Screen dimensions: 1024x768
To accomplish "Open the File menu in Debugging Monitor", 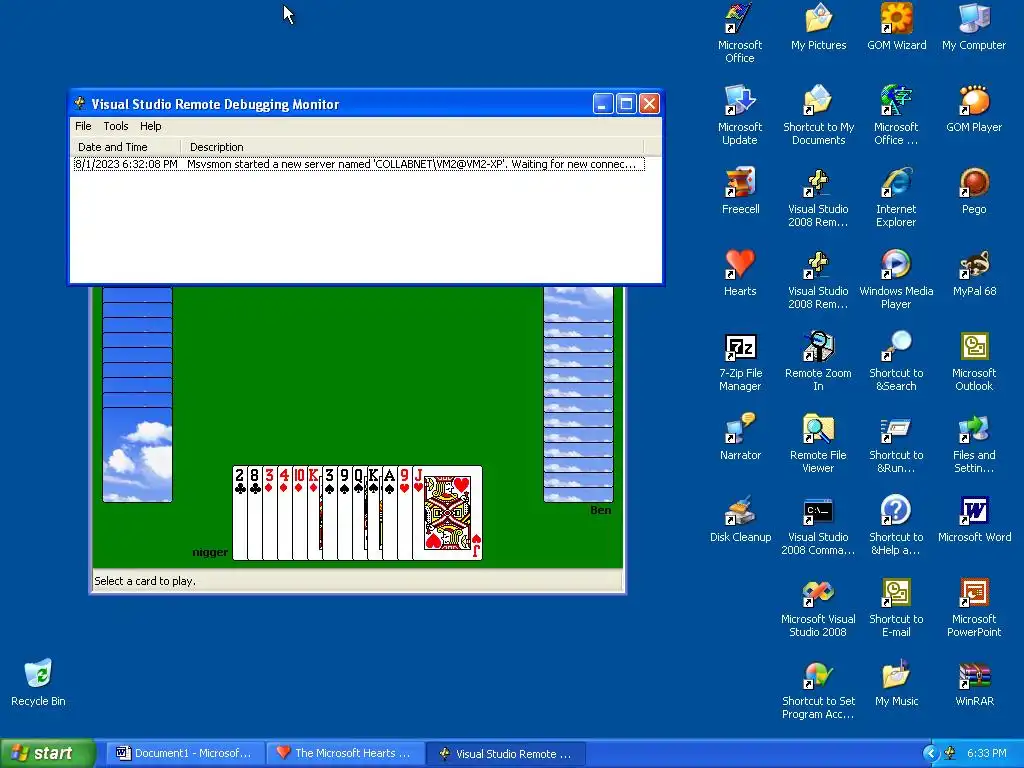I will (83, 126).
